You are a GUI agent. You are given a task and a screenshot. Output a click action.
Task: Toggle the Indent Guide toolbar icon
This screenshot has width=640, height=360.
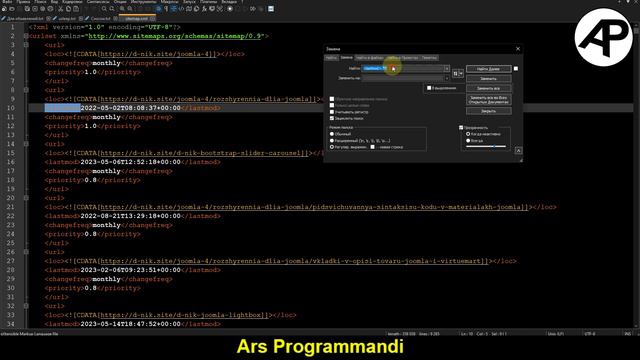pos(174,9)
